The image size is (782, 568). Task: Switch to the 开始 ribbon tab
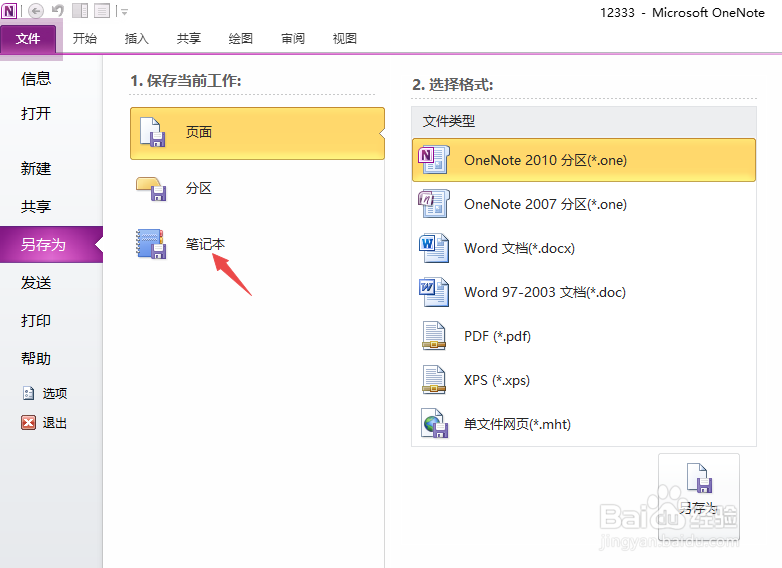85,38
